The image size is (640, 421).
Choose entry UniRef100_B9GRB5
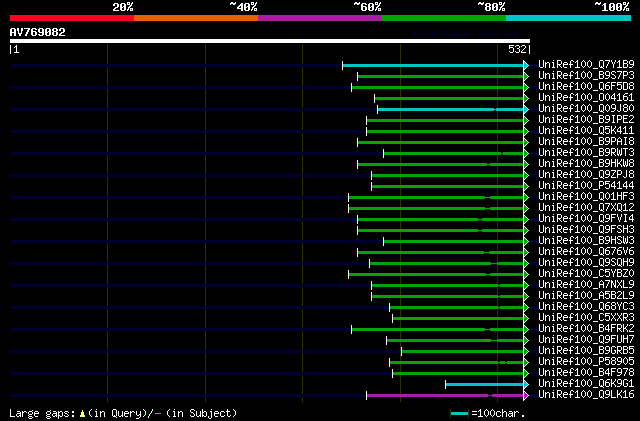[586, 351]
